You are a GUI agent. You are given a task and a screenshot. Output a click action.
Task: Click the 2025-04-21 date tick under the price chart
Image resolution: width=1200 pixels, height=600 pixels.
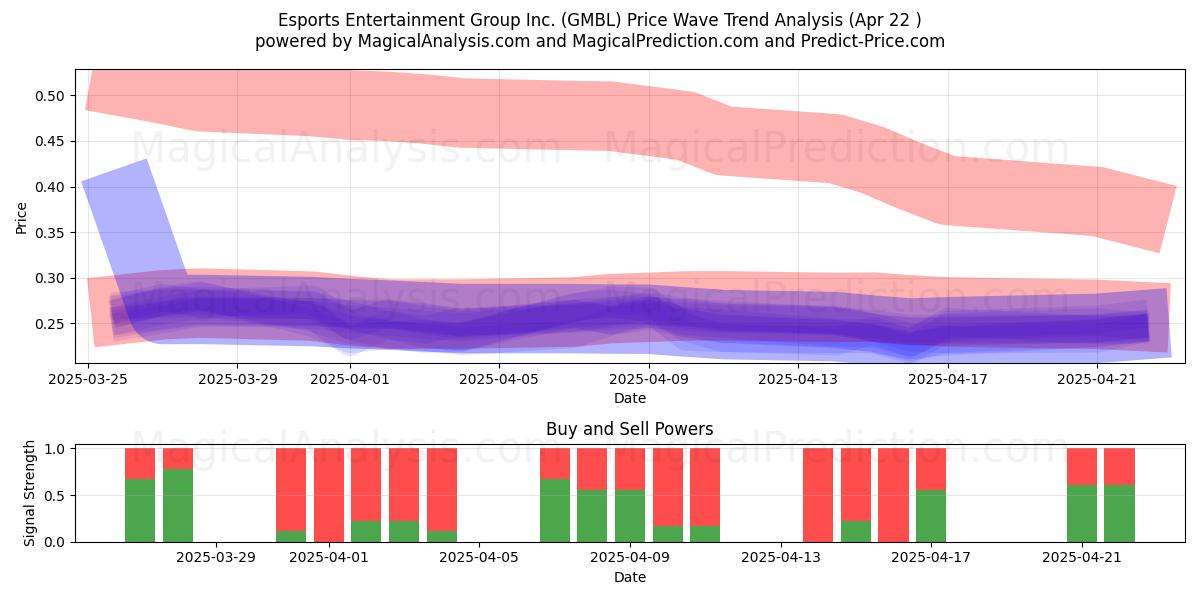click(x=1098, y=380)
